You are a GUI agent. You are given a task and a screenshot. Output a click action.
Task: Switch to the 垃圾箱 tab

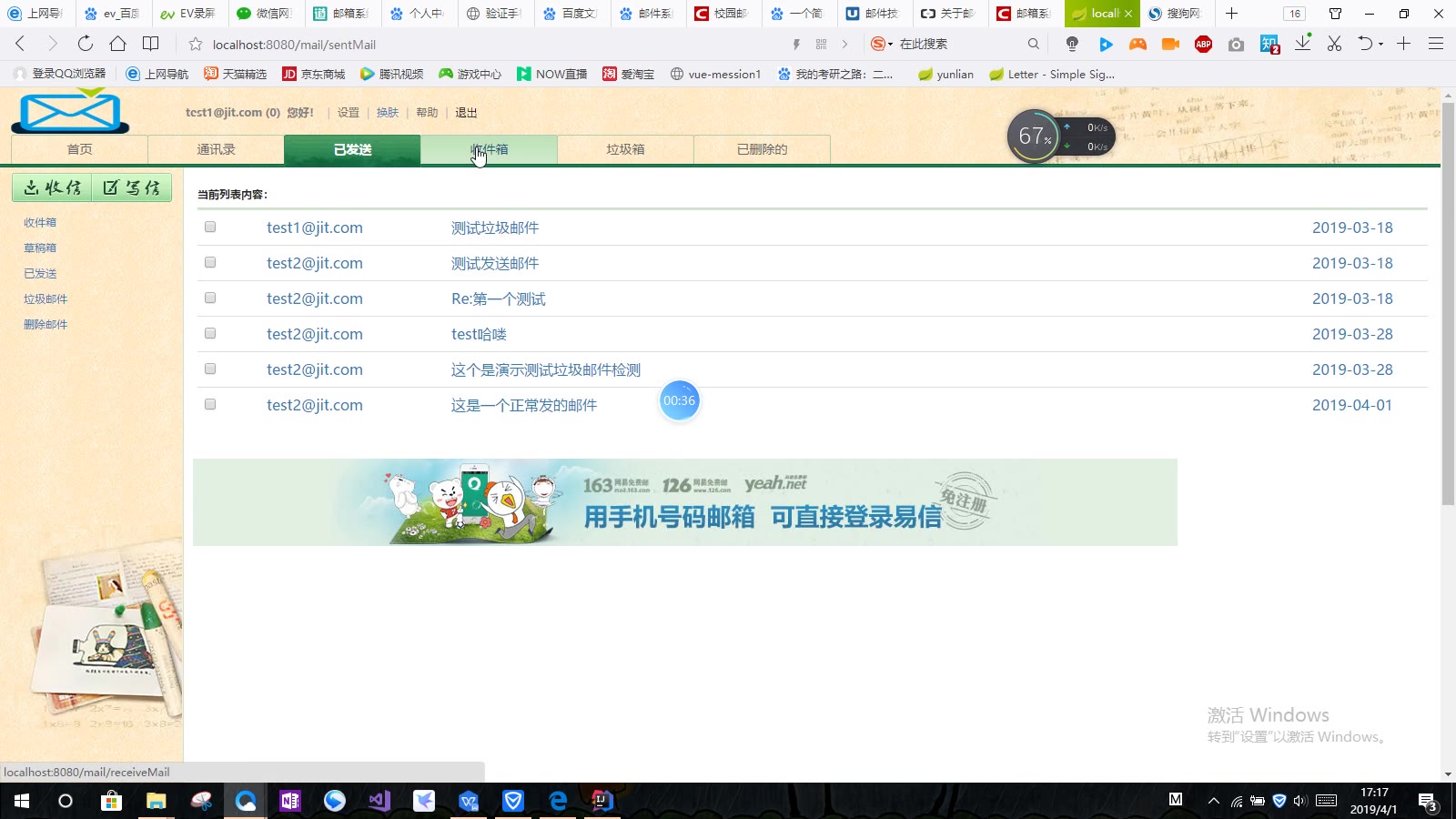pyautogui.click(x=625, y=149)
